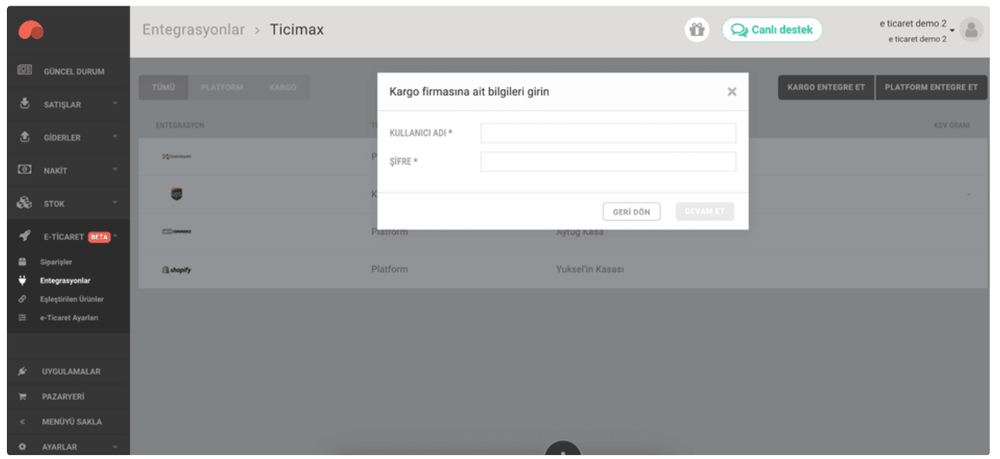Open Siparişler in the sidebar
This screenshot has height=459, width=1000.
point(57,262)
